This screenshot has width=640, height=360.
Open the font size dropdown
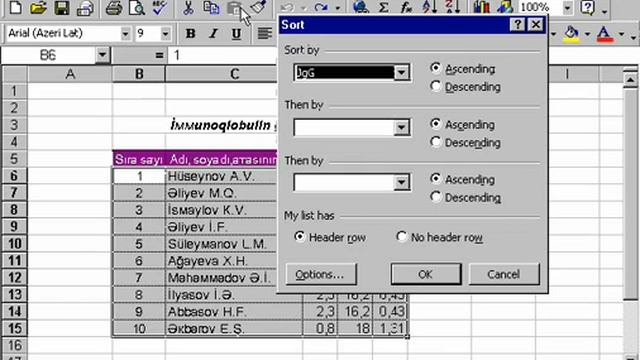[165, 34]
